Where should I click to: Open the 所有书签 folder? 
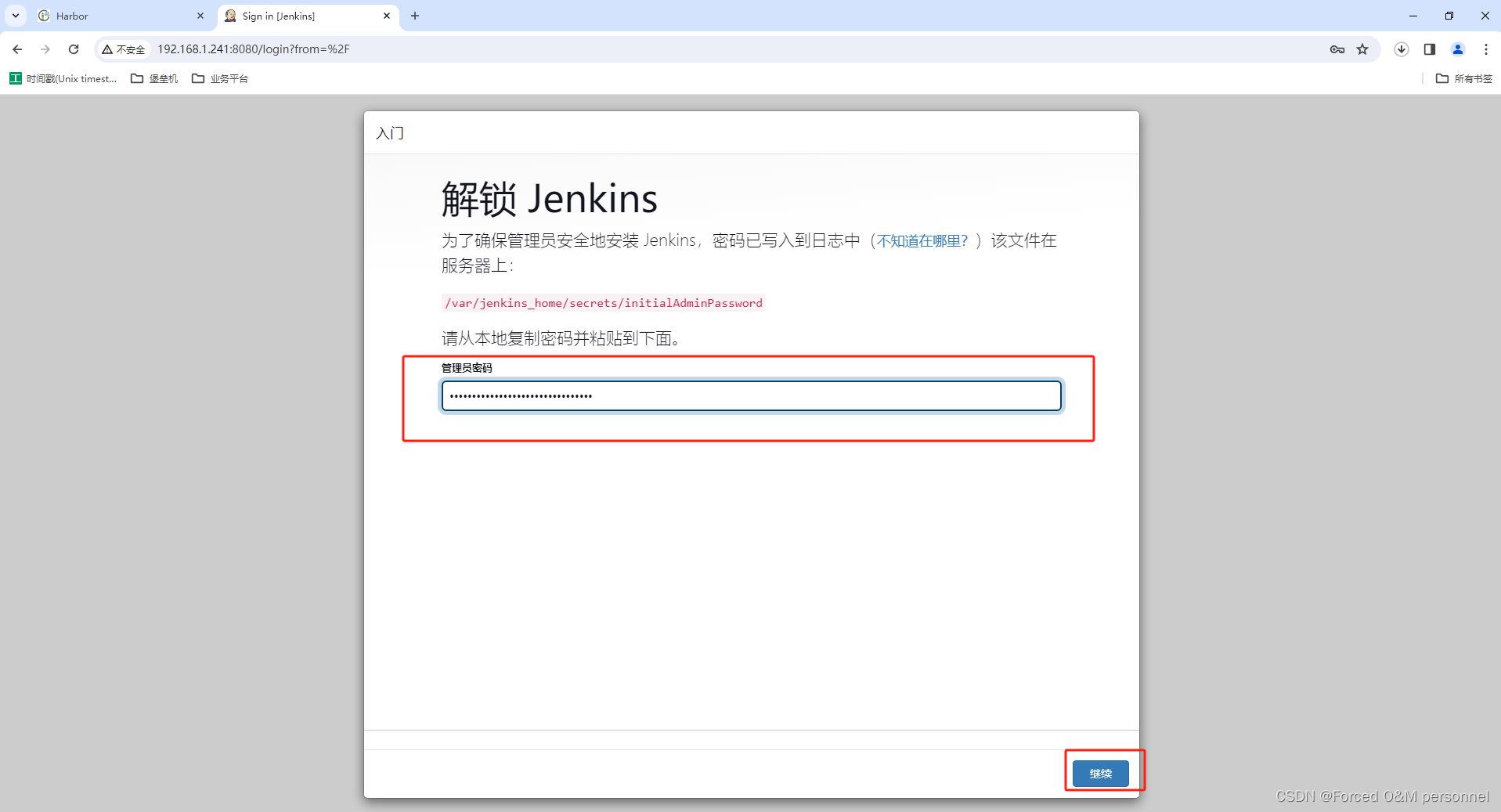tap(1464, 78)
